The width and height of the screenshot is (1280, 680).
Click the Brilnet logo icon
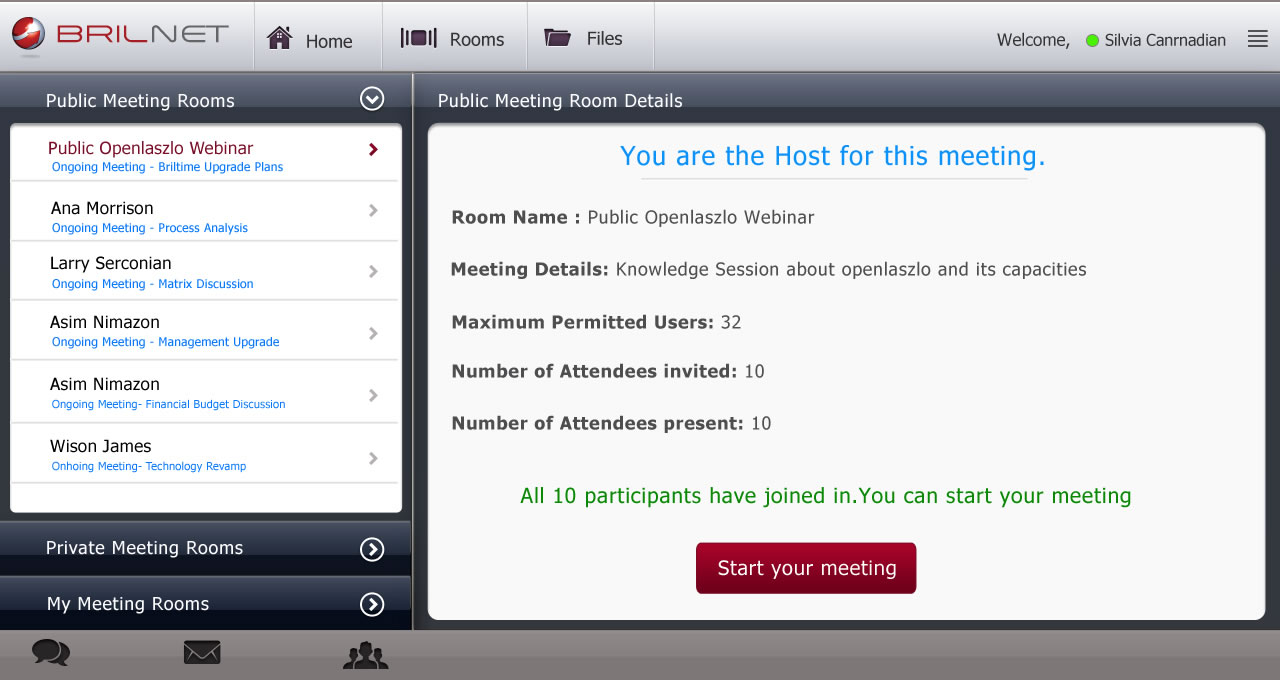tap(28, 36)
